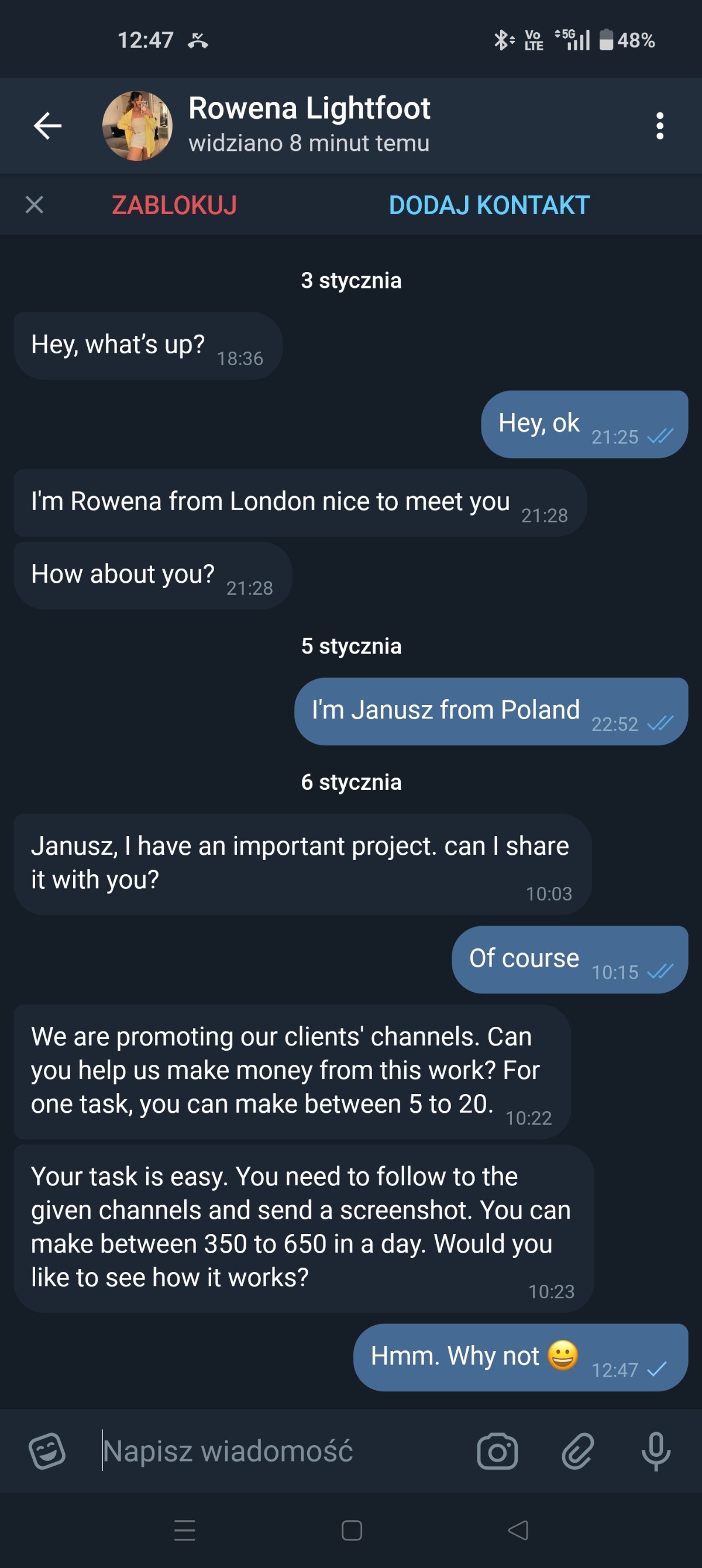
Task: Tap the "Hey, what's up?" message
Action: 147,346
